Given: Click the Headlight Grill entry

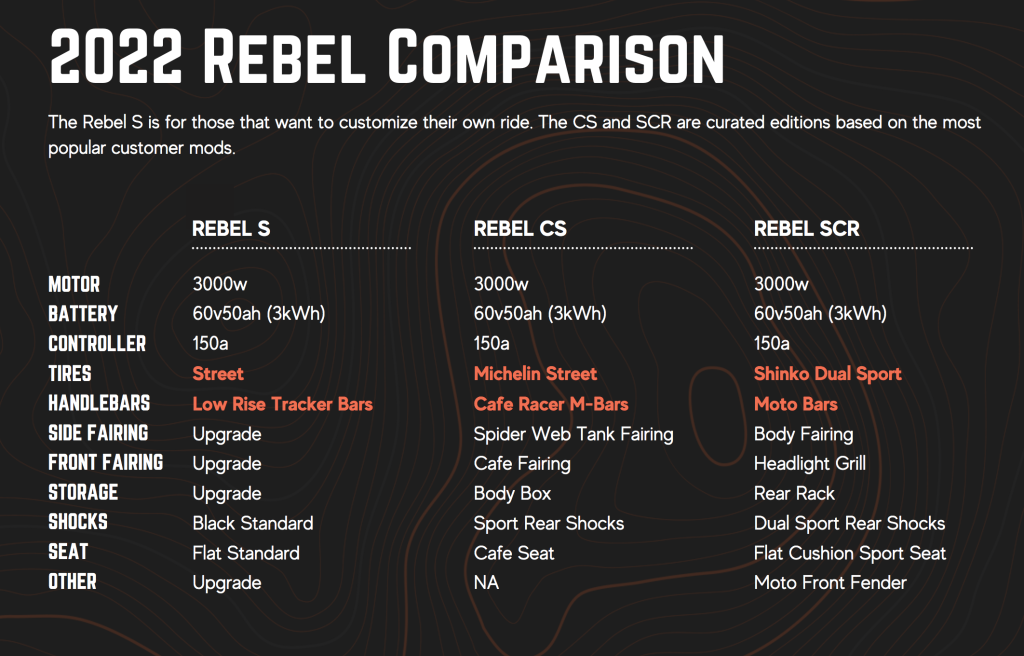Looking at the screenshot, I should [x=810, y=464].
